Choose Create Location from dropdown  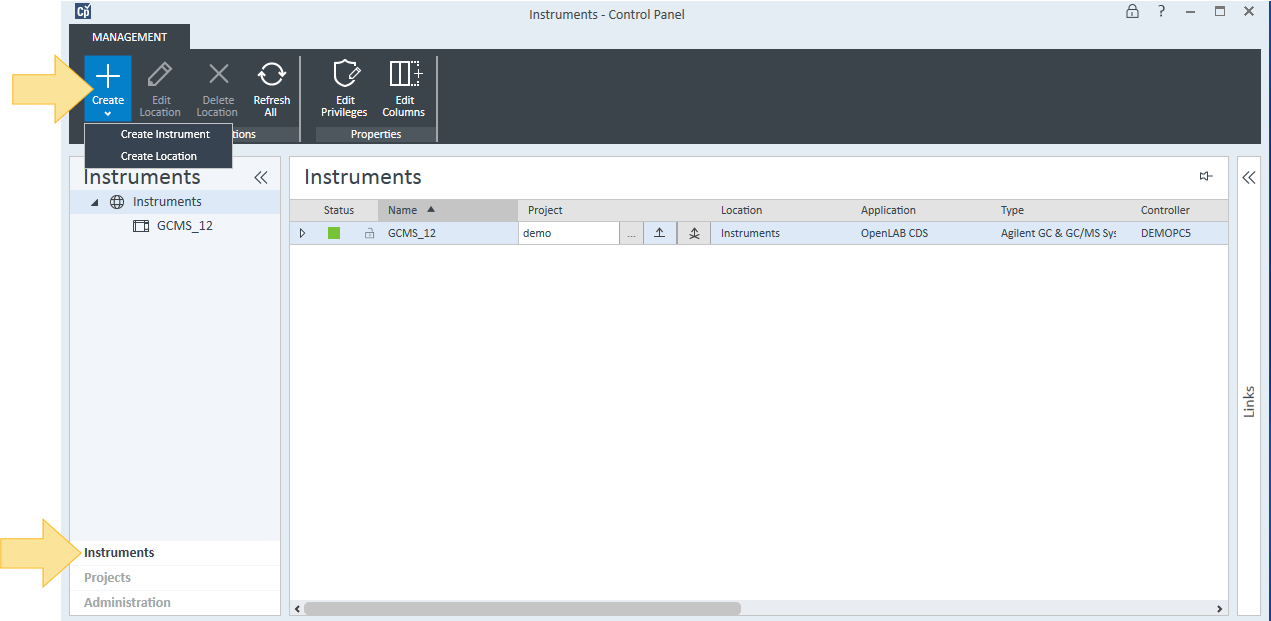pyautogui.click(x=159, y=156)
